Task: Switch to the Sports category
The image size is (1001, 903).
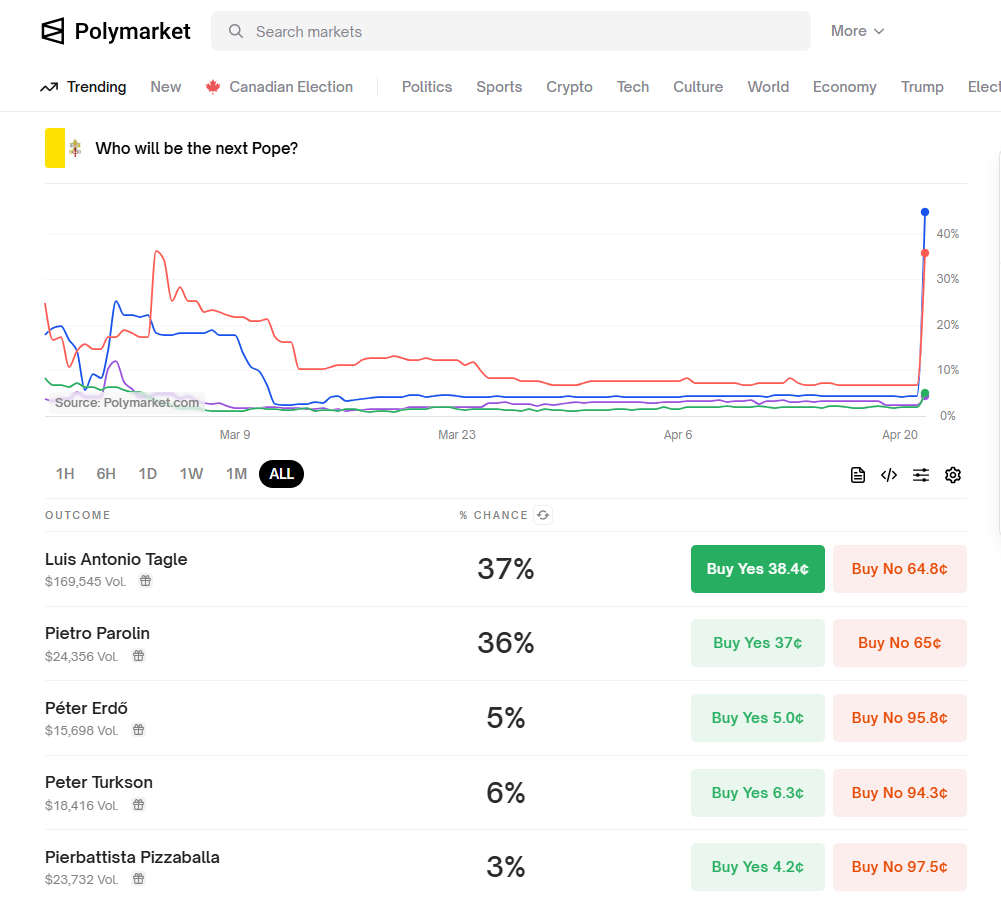Action: (x=499, y=87)
